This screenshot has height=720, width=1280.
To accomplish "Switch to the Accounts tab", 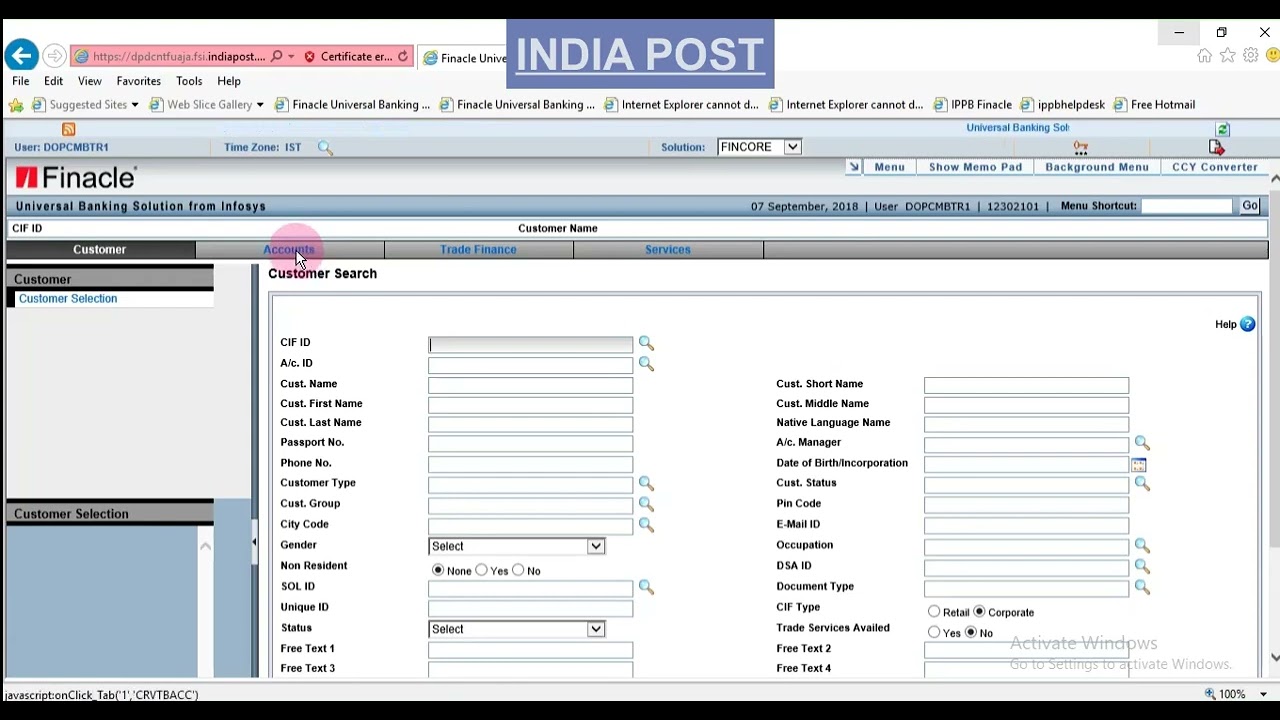I will click(x=289, y=249).
